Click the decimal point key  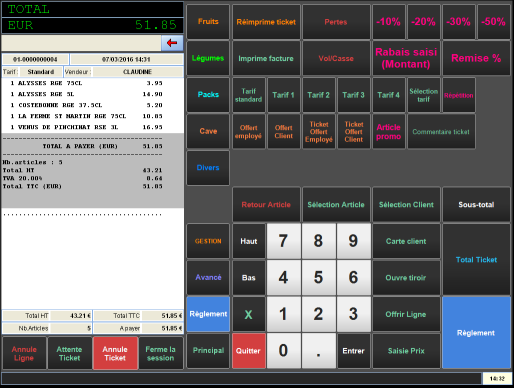coord(319,351)
